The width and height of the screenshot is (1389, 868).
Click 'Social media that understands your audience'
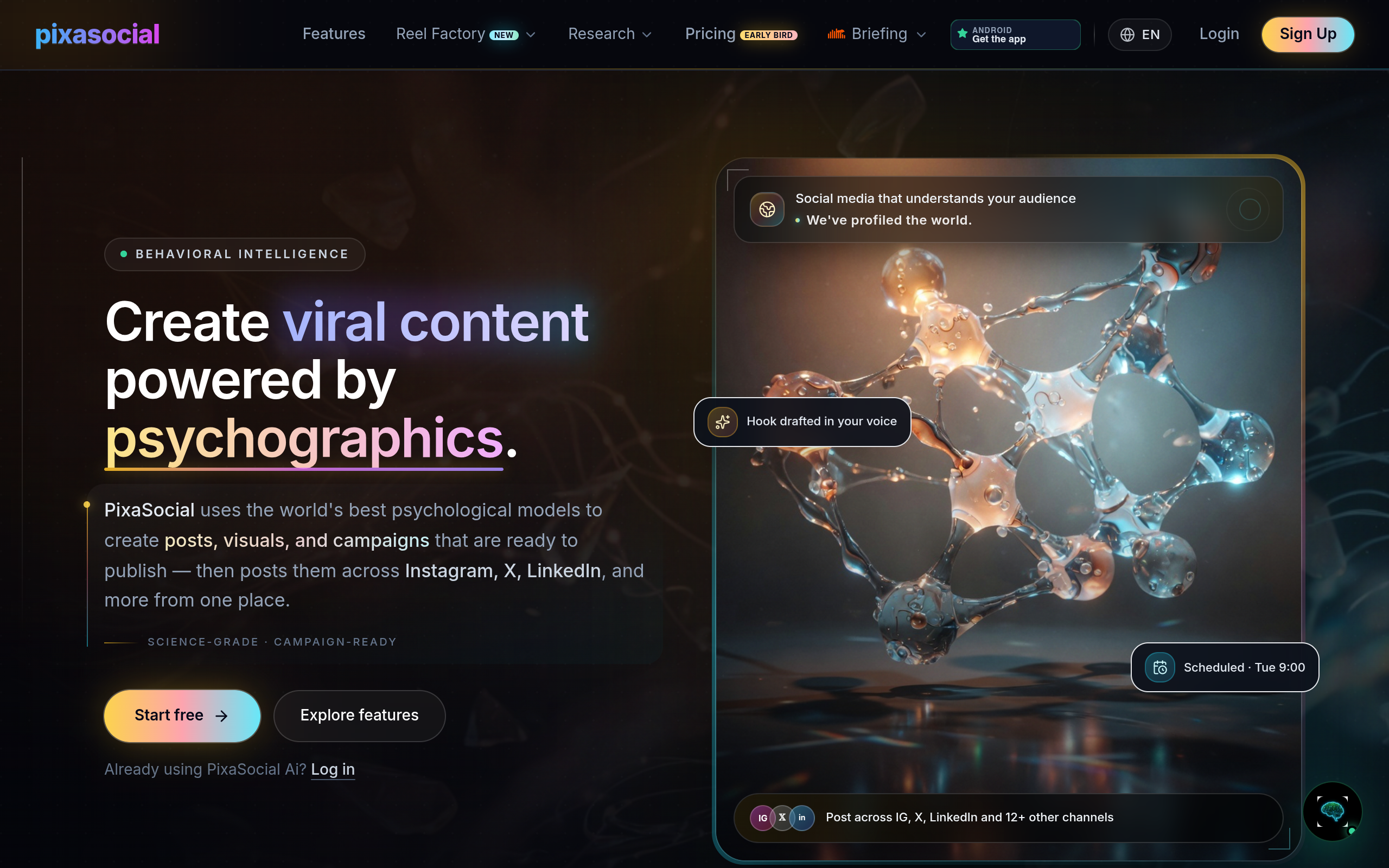click(935, 199)
